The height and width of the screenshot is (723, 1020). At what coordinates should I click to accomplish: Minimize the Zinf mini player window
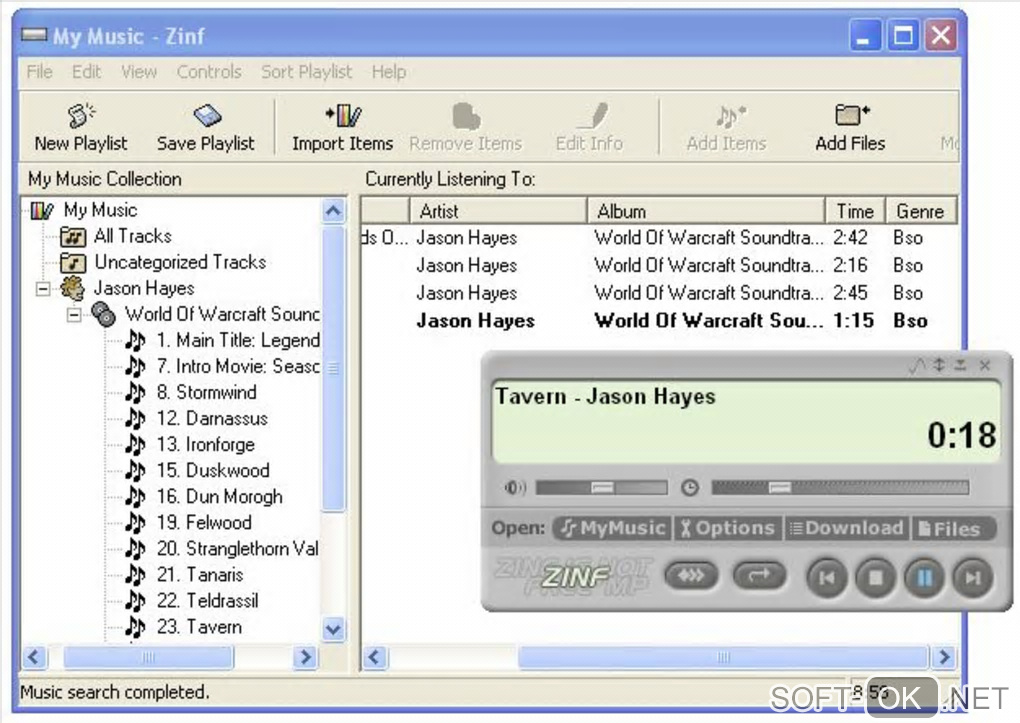click(961, 366)
